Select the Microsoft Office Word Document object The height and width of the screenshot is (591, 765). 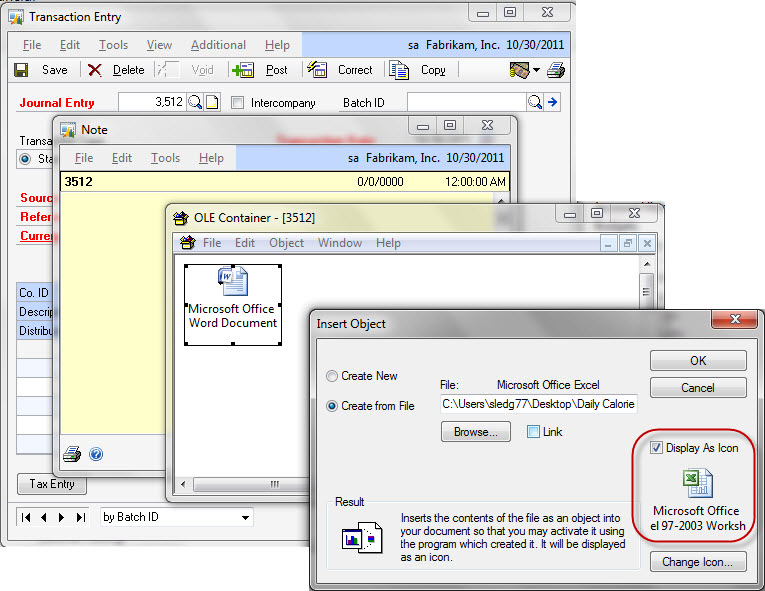click(x=233, y=305)
